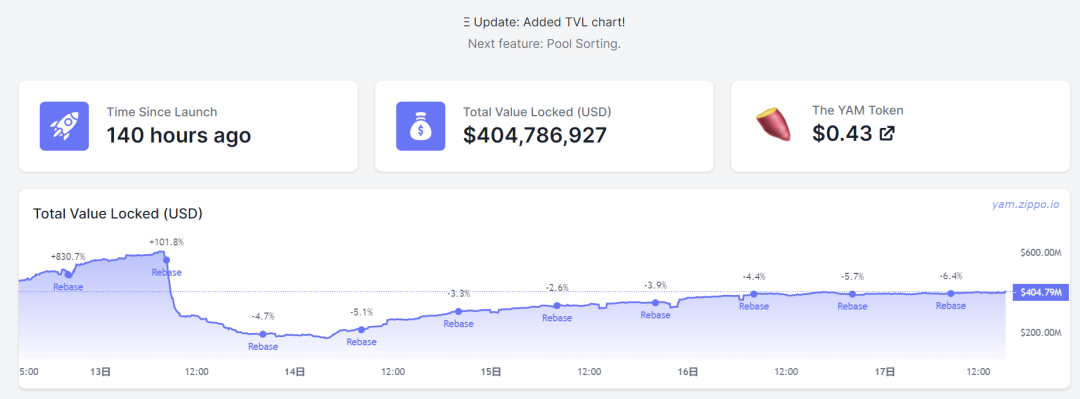The height and width of the screenshot is (399, 1080).
Task: Select the -4.4% Rebase marker dot
Action: tap(754, 294)
